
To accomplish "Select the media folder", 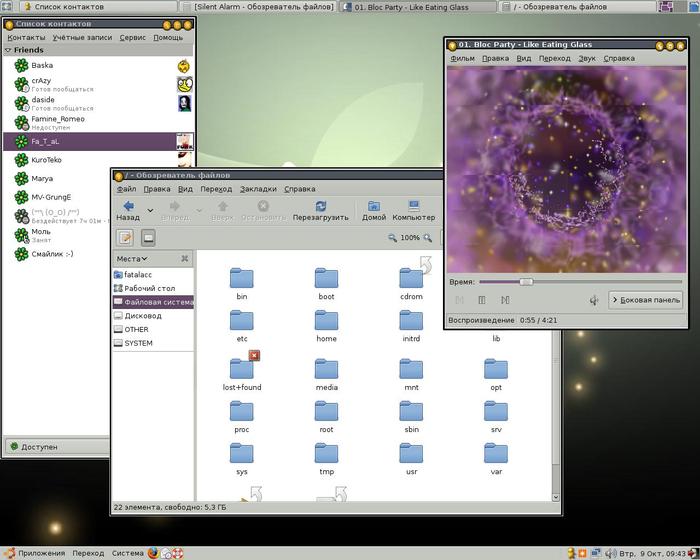I will (326, 374).
